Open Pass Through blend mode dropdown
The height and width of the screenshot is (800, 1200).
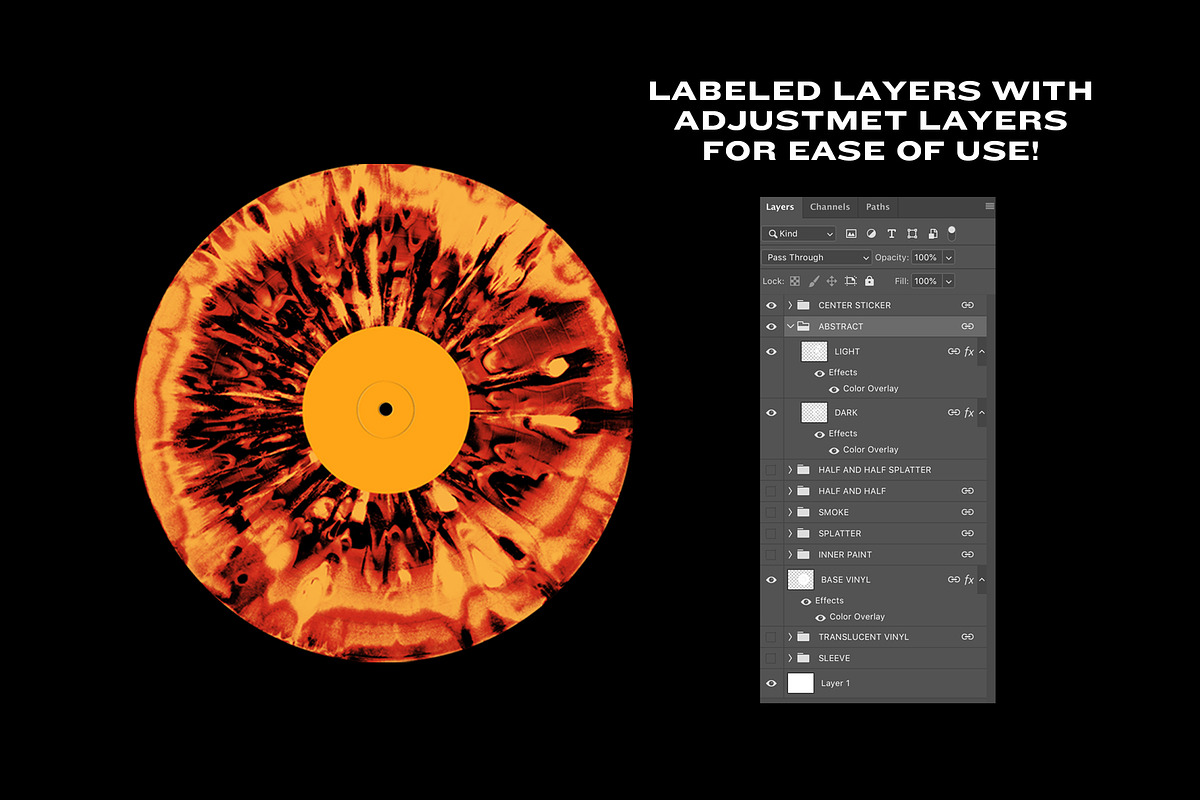(x=817, y=257)
